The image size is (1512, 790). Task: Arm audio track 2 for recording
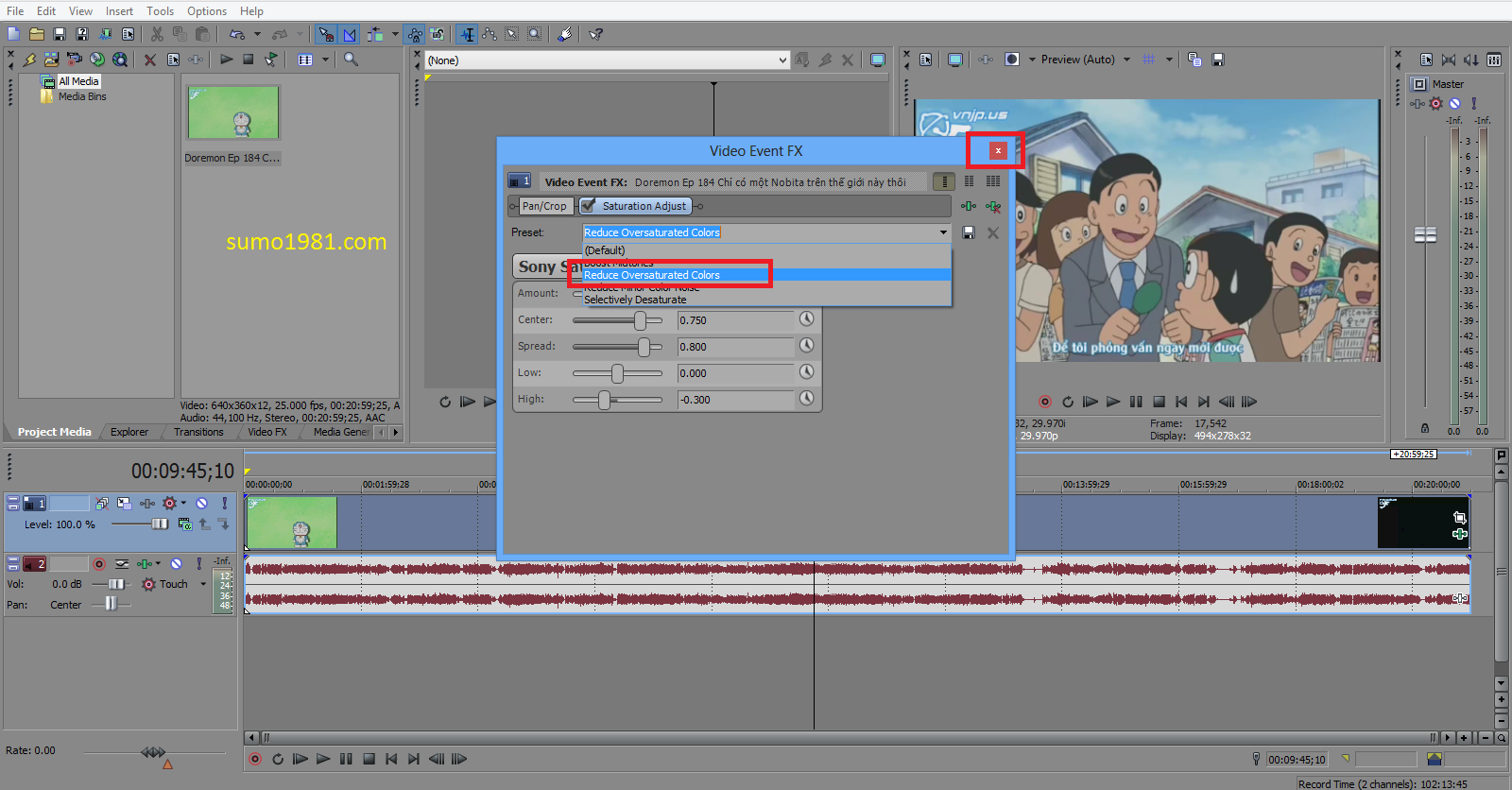(x=98, y=564)
